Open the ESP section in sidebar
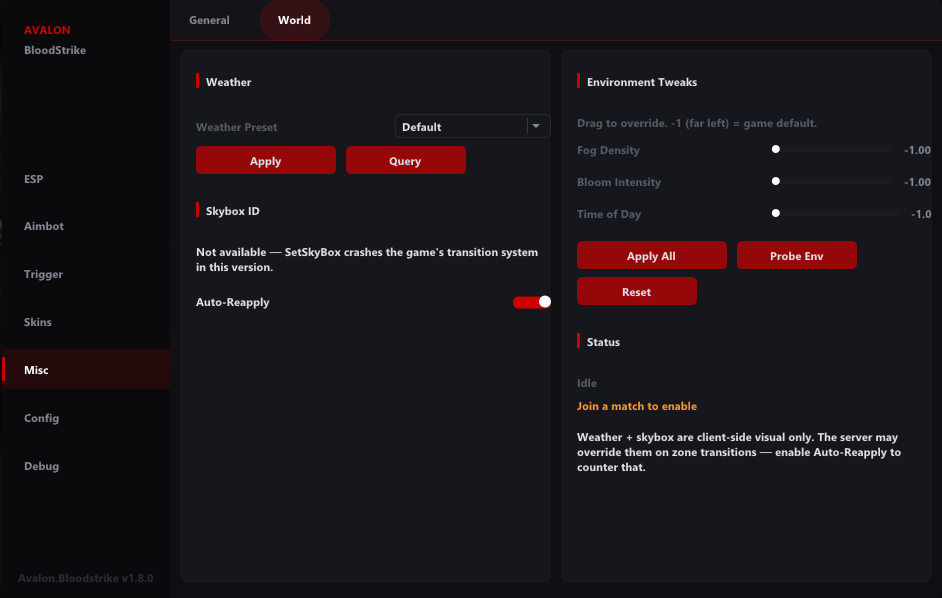 tap(34, 178)
